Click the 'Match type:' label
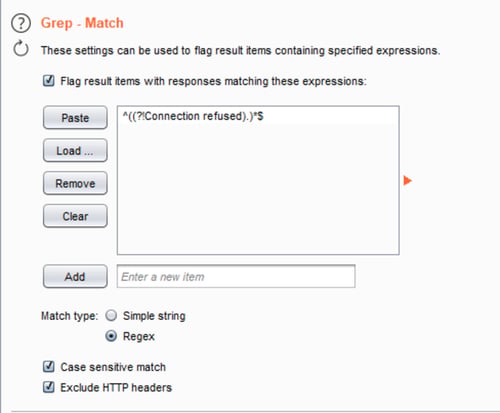The width and height of the screenshot is (500, 413). coord(69,316)
